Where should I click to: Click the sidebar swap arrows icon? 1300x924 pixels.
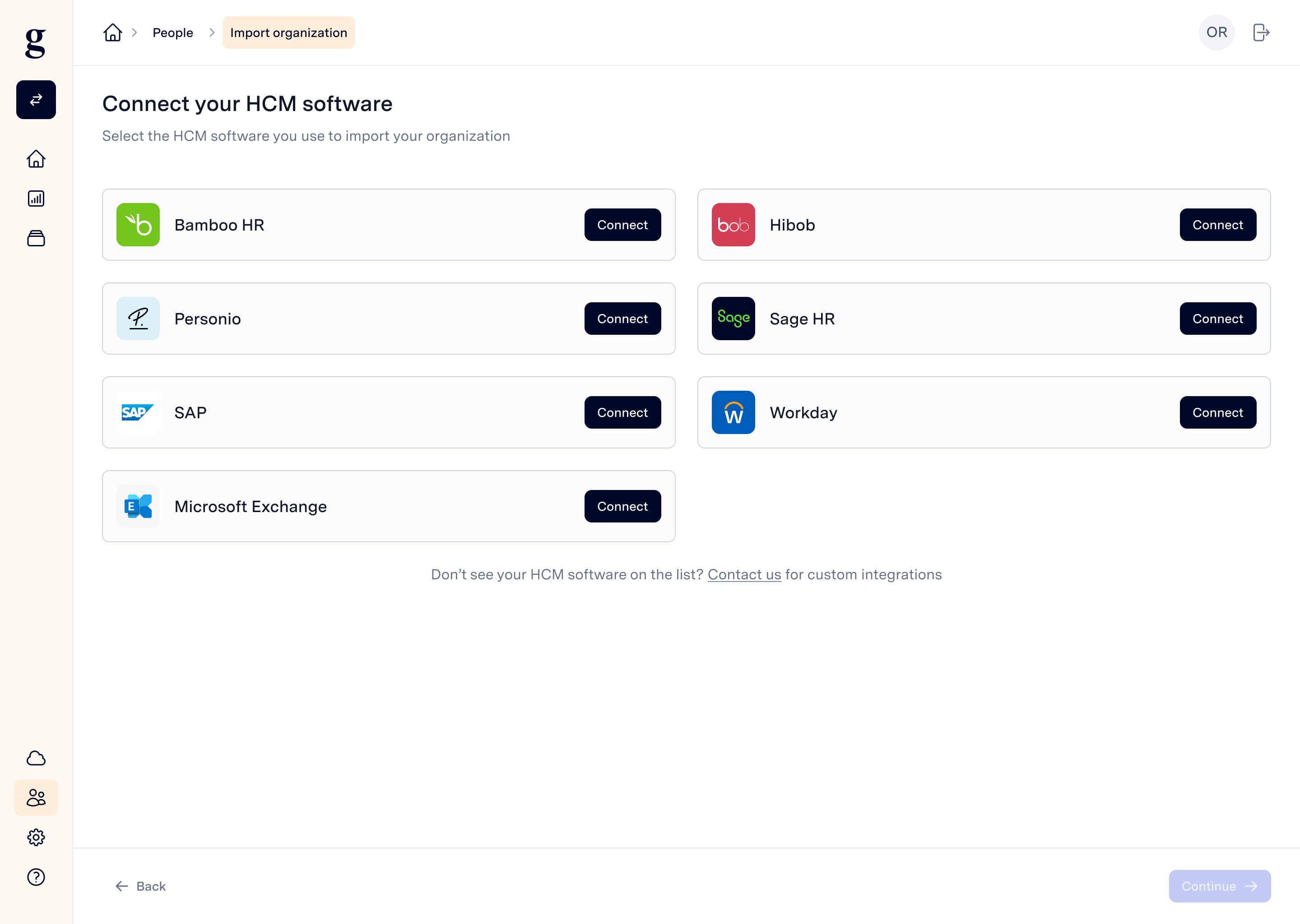[x=36, y=100]
